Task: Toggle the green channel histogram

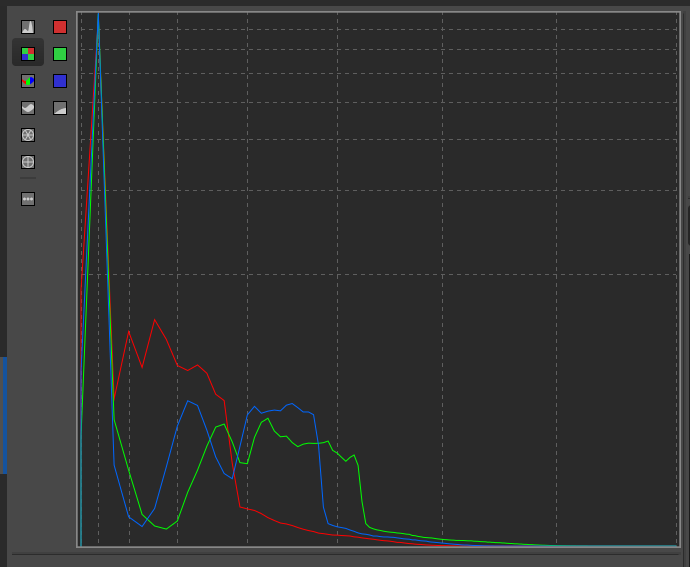Action: 60,54
